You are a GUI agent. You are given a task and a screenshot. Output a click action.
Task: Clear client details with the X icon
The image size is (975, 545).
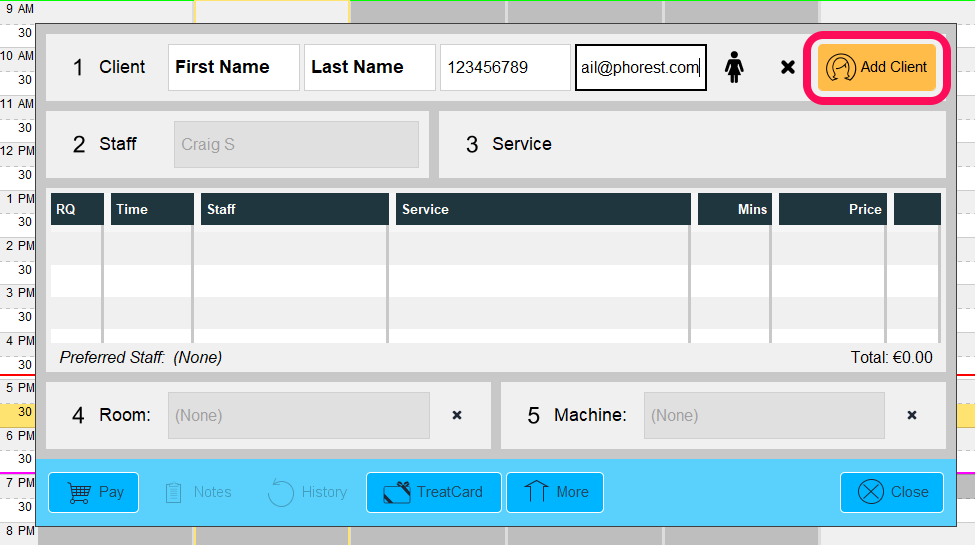(788, 67)
